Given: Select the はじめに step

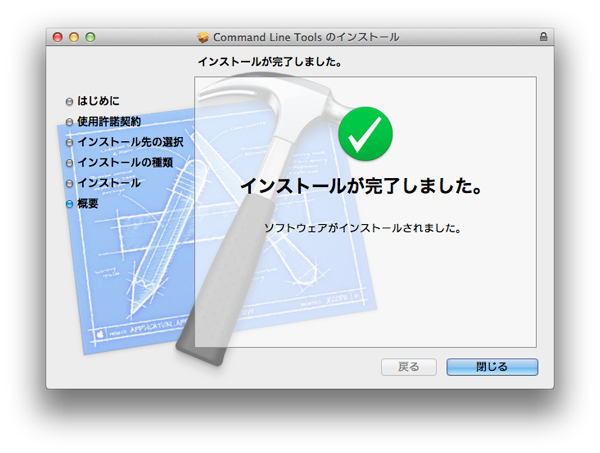Looking at the screenshot, I should pyautogui.click(x=98, y=101).
